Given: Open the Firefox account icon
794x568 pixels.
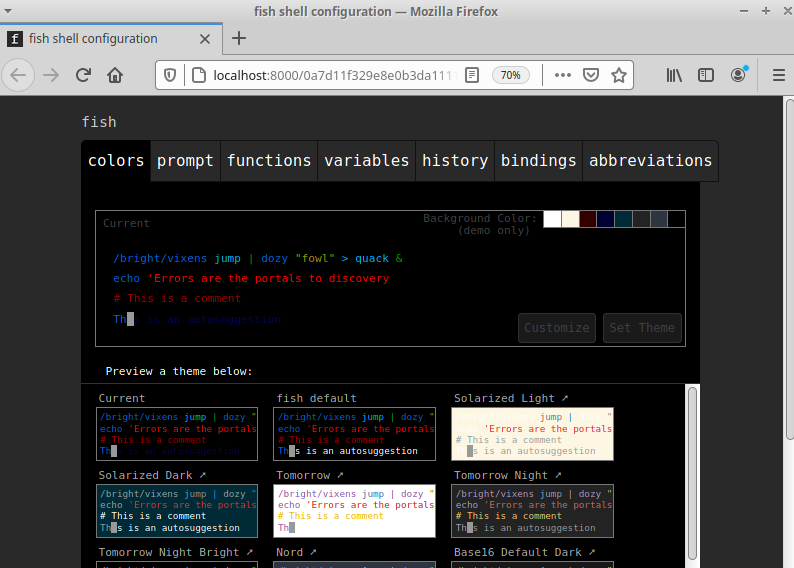Looking at the screenshot, I should pos(738,75).
